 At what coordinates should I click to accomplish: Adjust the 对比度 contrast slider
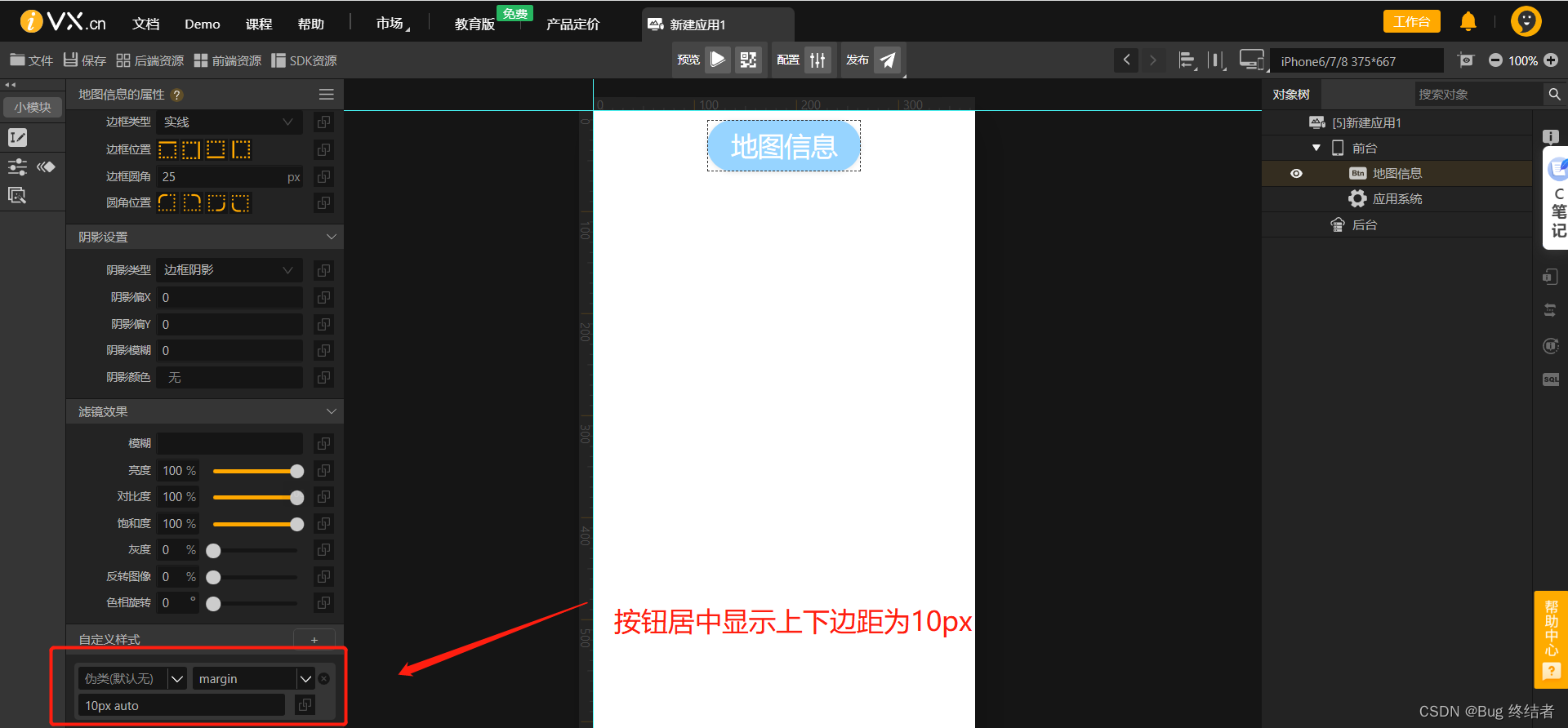point(255,497)
